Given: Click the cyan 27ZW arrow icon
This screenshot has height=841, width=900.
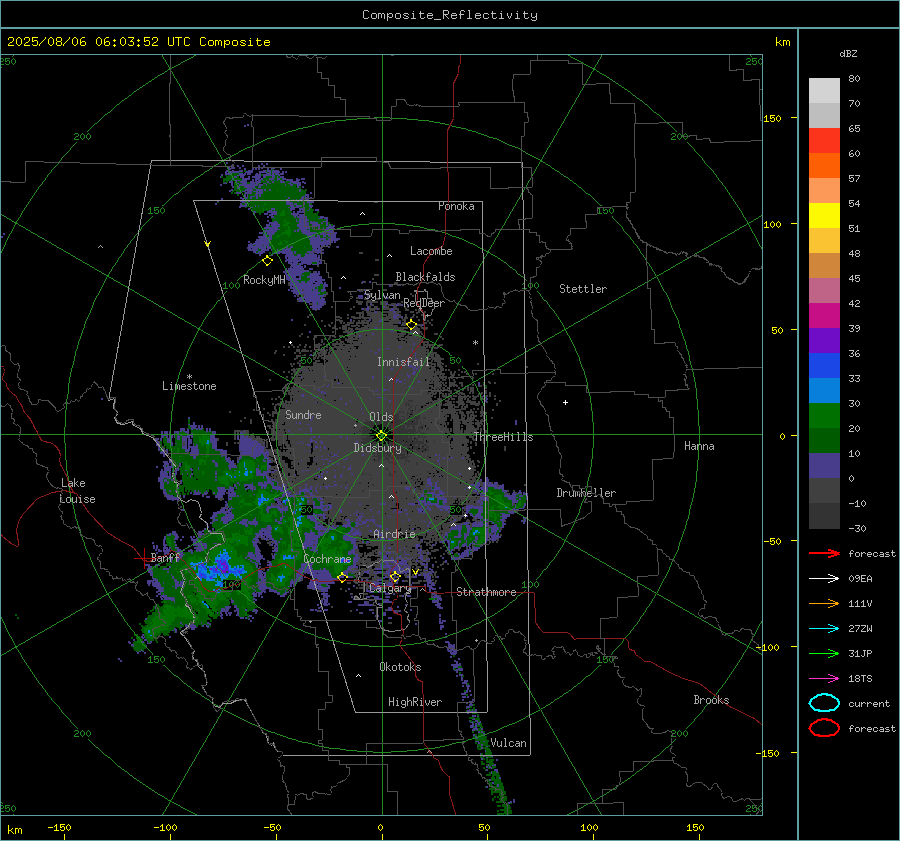Looking at the screenshot, I should (824, 629).
